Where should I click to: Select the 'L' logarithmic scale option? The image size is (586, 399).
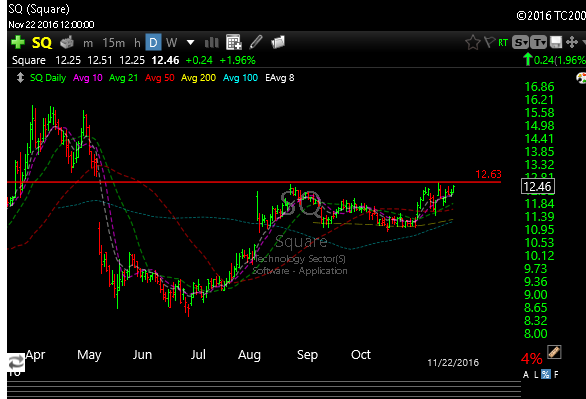tap(536, 374)
